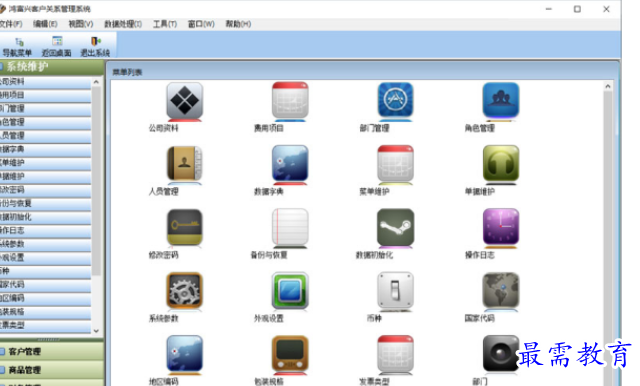Open the 公司资料 icon in menu list
The width and height of the screenshot is (640, 386).
click(x=184, y=100)
